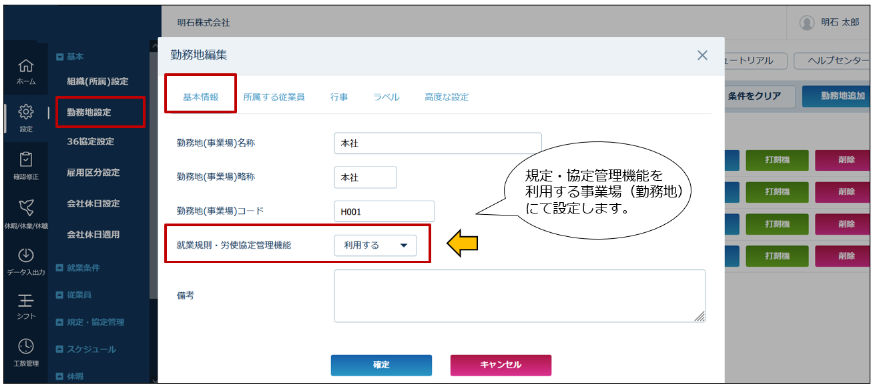Switch to the ラベル tab
Viewport: 878px width, 389px height.
(386, 97)
